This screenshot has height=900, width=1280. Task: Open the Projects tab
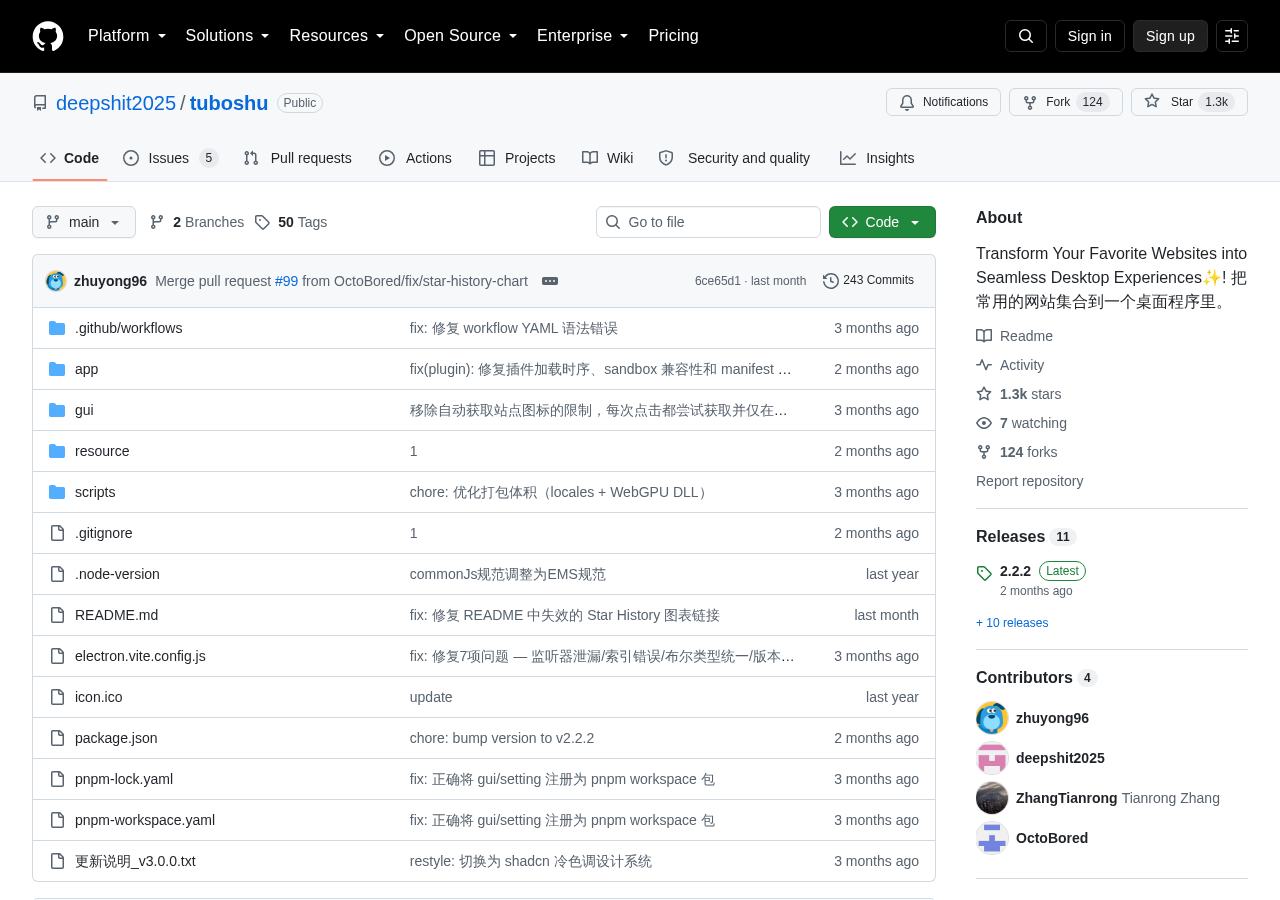[x=517, y=158]
